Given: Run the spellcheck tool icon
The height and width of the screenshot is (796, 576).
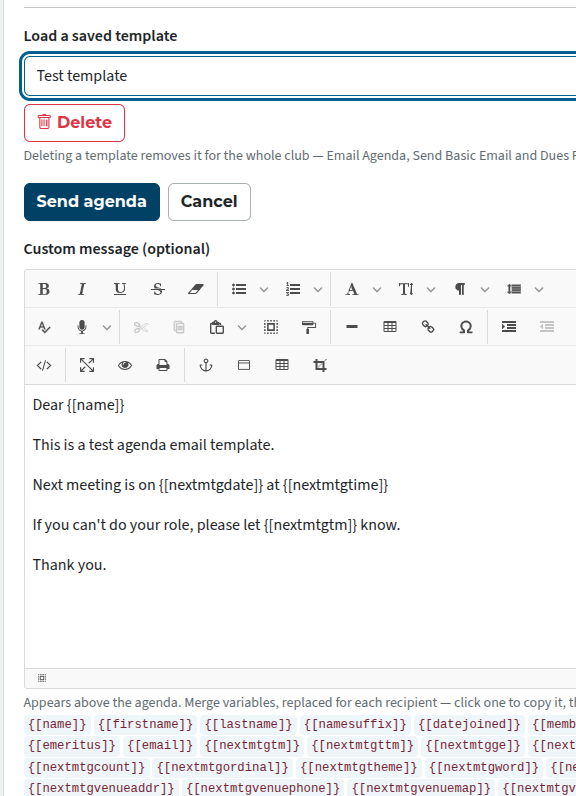Looking at the screenshot, I should click(x=44, y=327).
